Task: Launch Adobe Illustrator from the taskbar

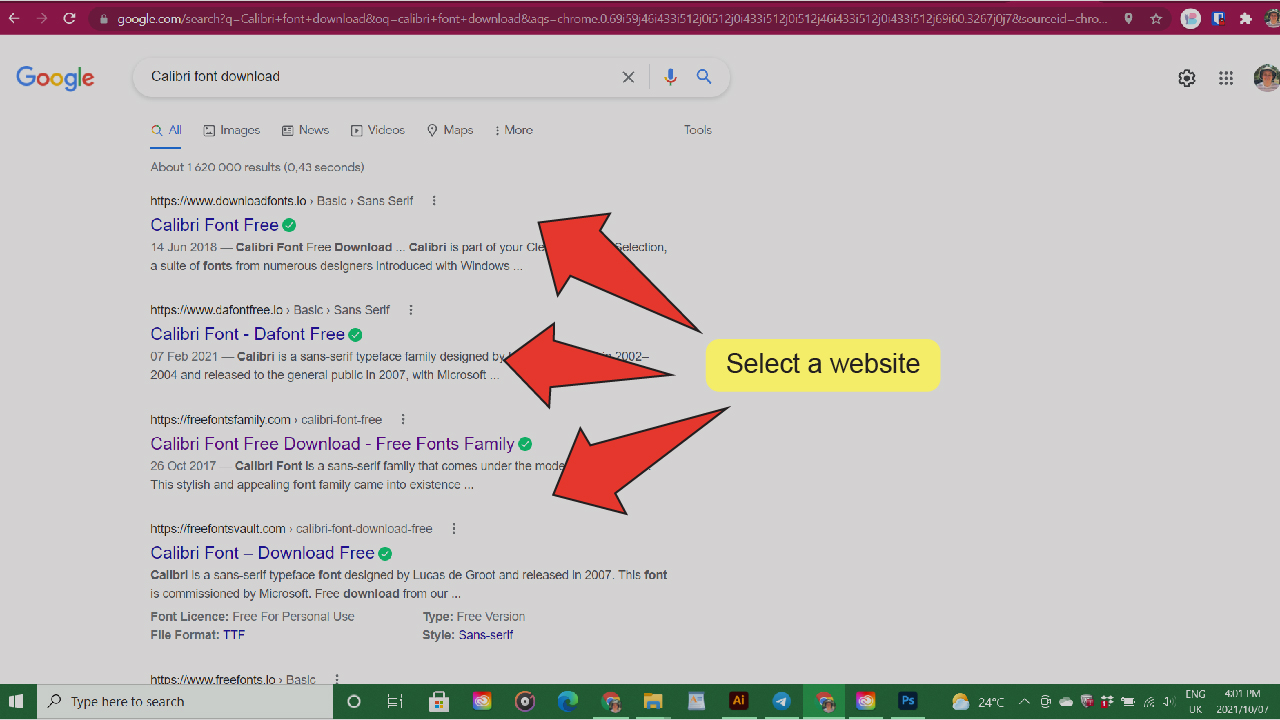Action: point(739,701)
